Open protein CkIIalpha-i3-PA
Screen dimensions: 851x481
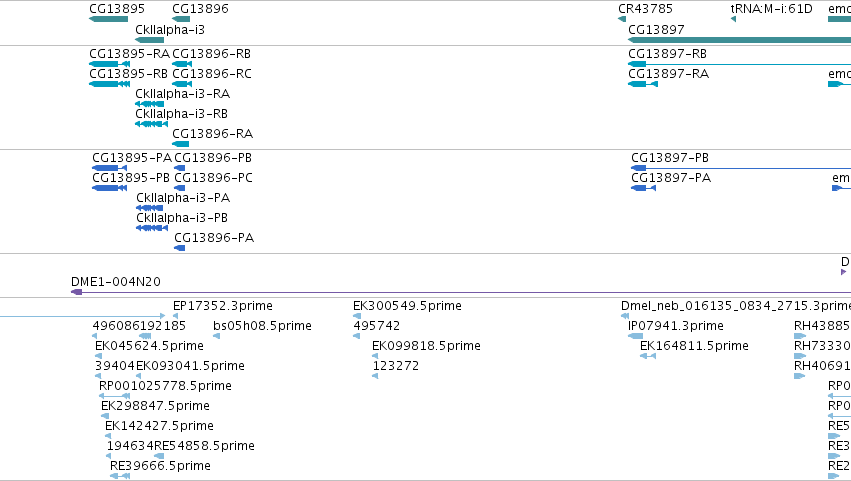tap(183, 198)
